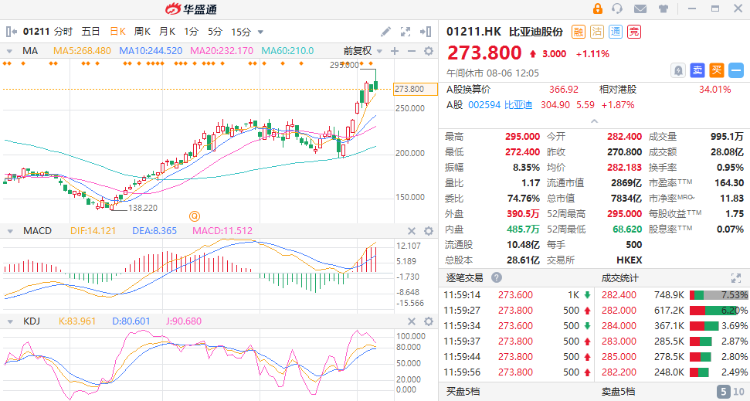This screenshot has height=401, width=750.
Task: Close the KDJ indicator panel
Action: pos(411,322)
